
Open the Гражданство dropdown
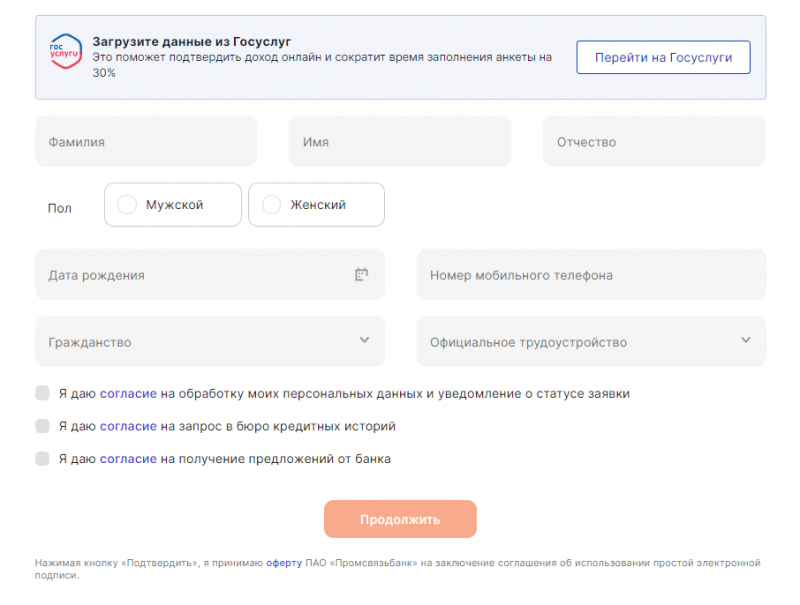[210, 341]
